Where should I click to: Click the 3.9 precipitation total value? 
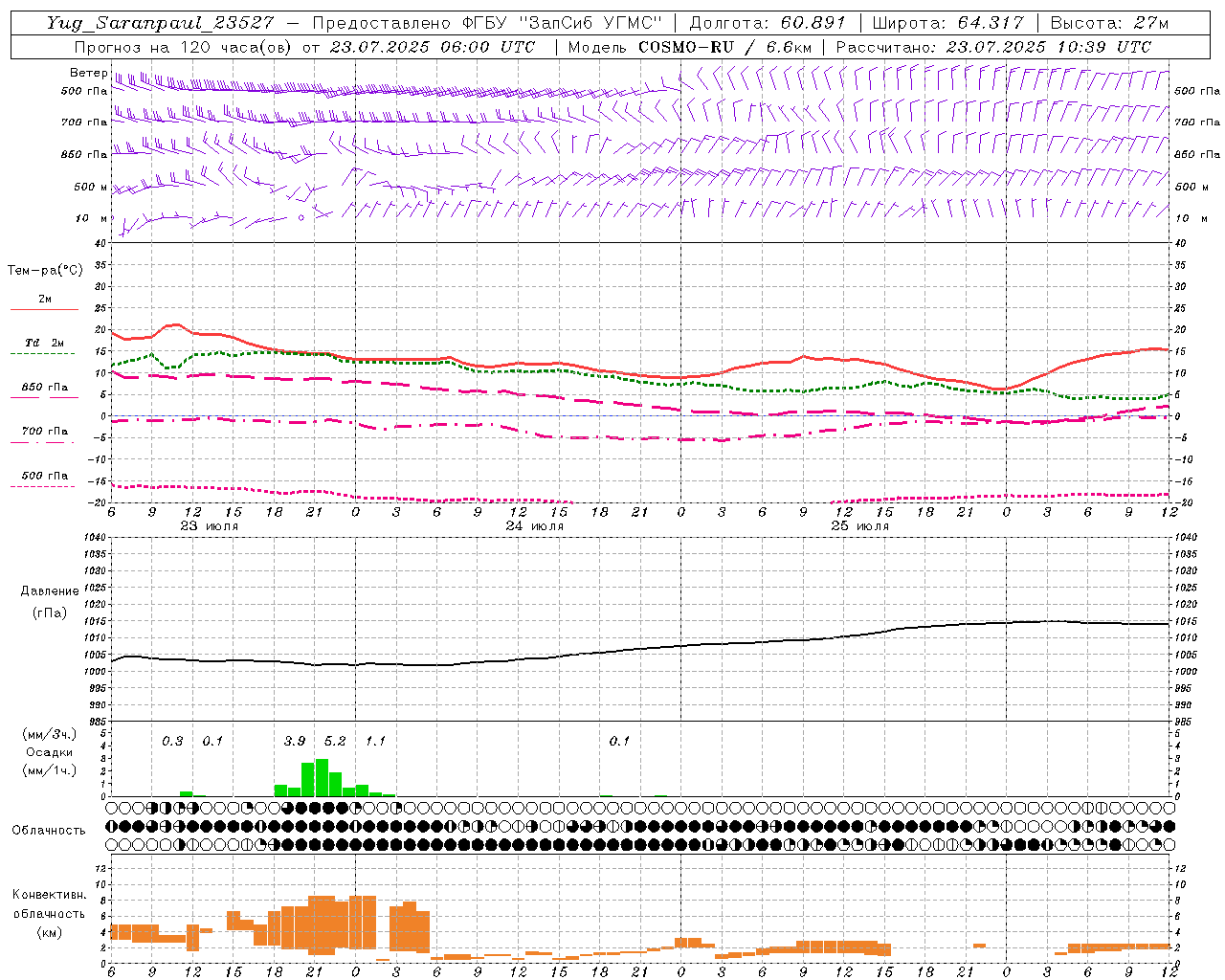point(295,741)
